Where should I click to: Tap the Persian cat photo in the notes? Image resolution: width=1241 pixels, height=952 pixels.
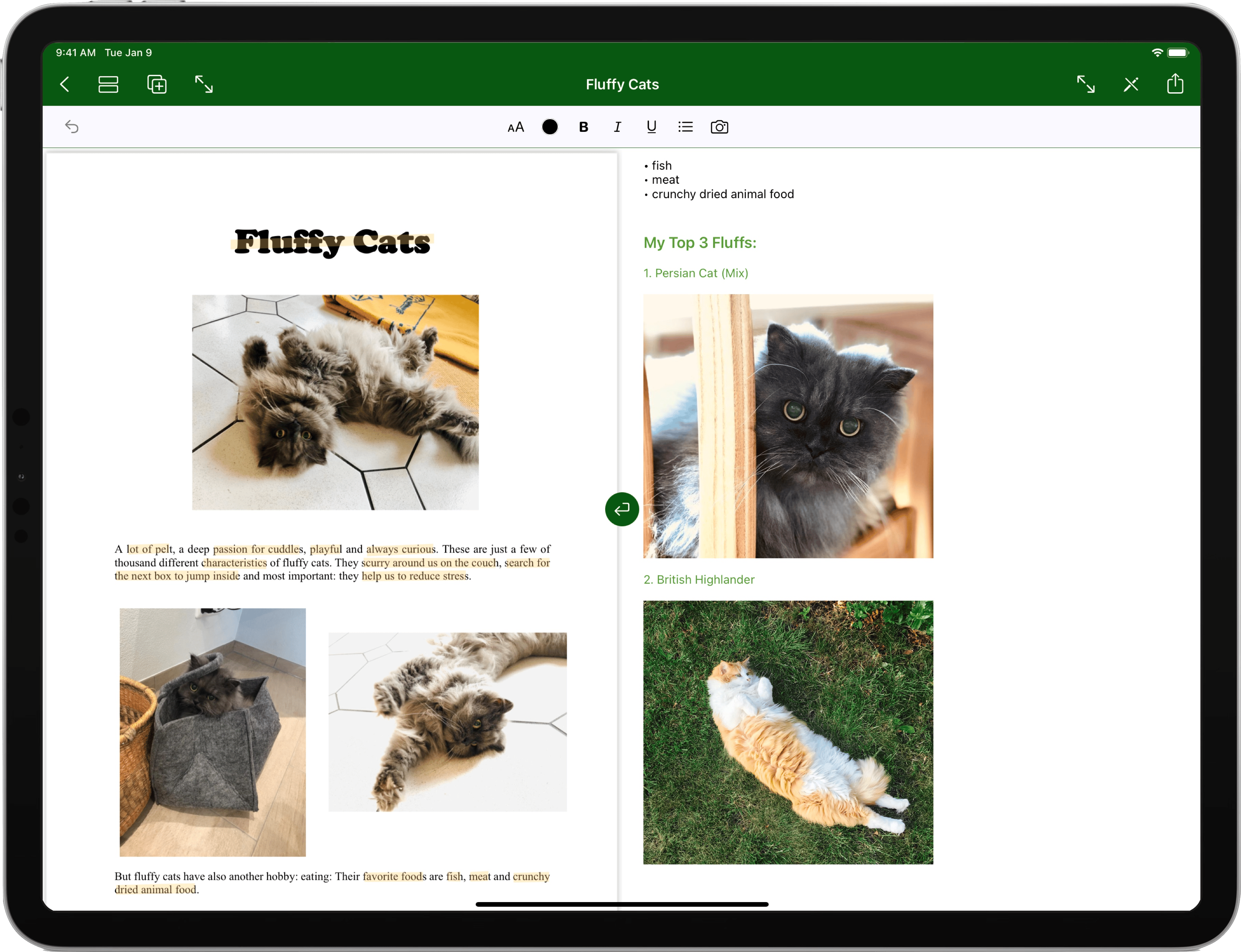788,426
